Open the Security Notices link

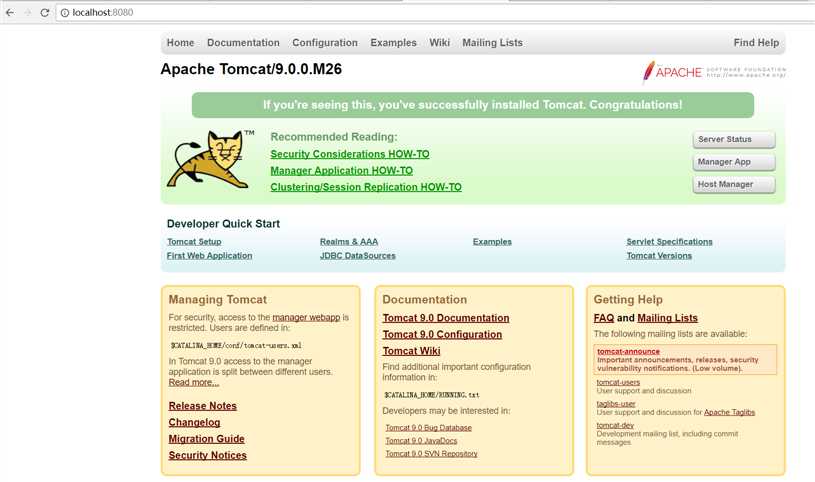[x=207, y=455]
